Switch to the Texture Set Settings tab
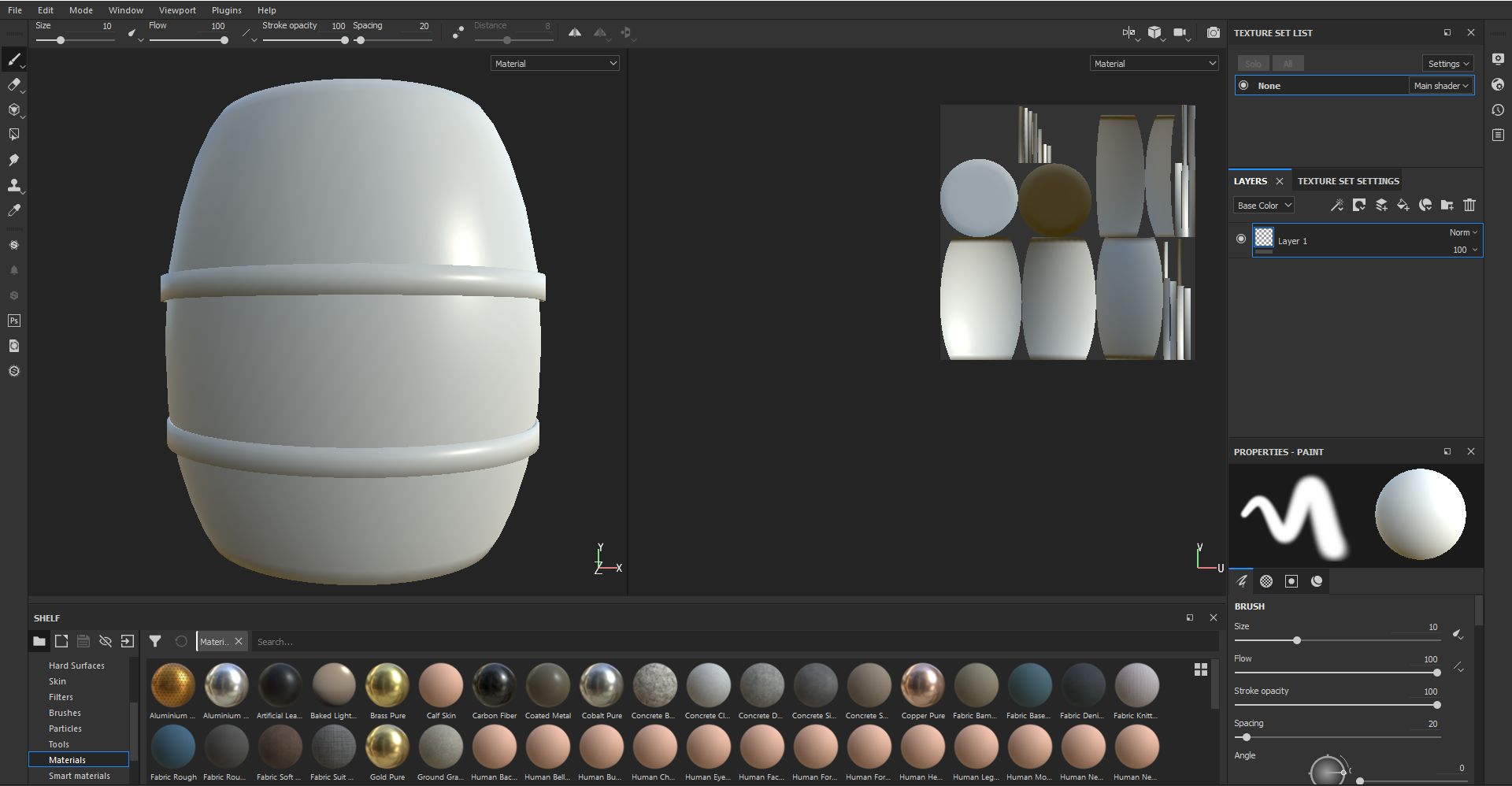 coord(1348,180)
